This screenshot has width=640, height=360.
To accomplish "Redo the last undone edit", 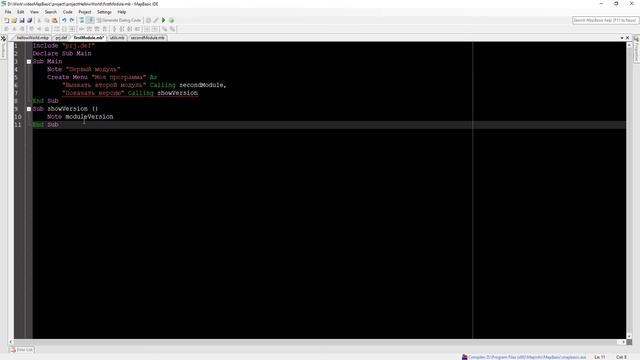I will coord(72,20).
